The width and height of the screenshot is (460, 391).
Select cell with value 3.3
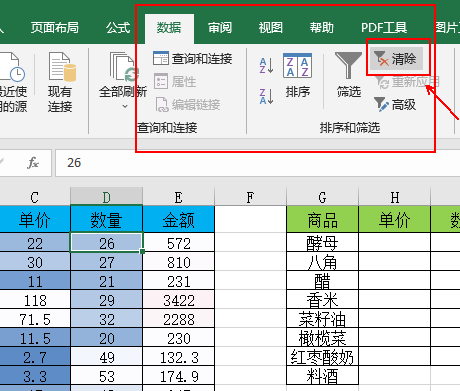pyautogui.click(x=35, y=376)
